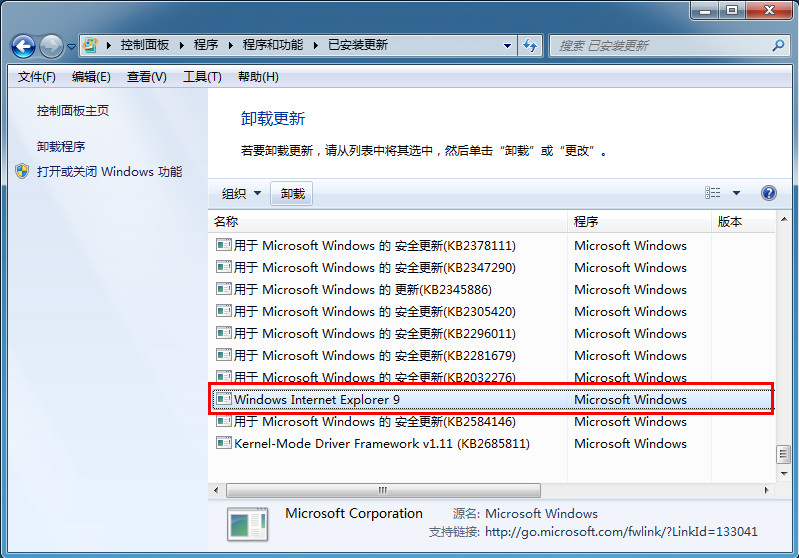Image resolution: width=799 pixels, height=558 pixels.
Task: Click 控制面板 in the address breadcrumb
Action: (x=145, y=45)
